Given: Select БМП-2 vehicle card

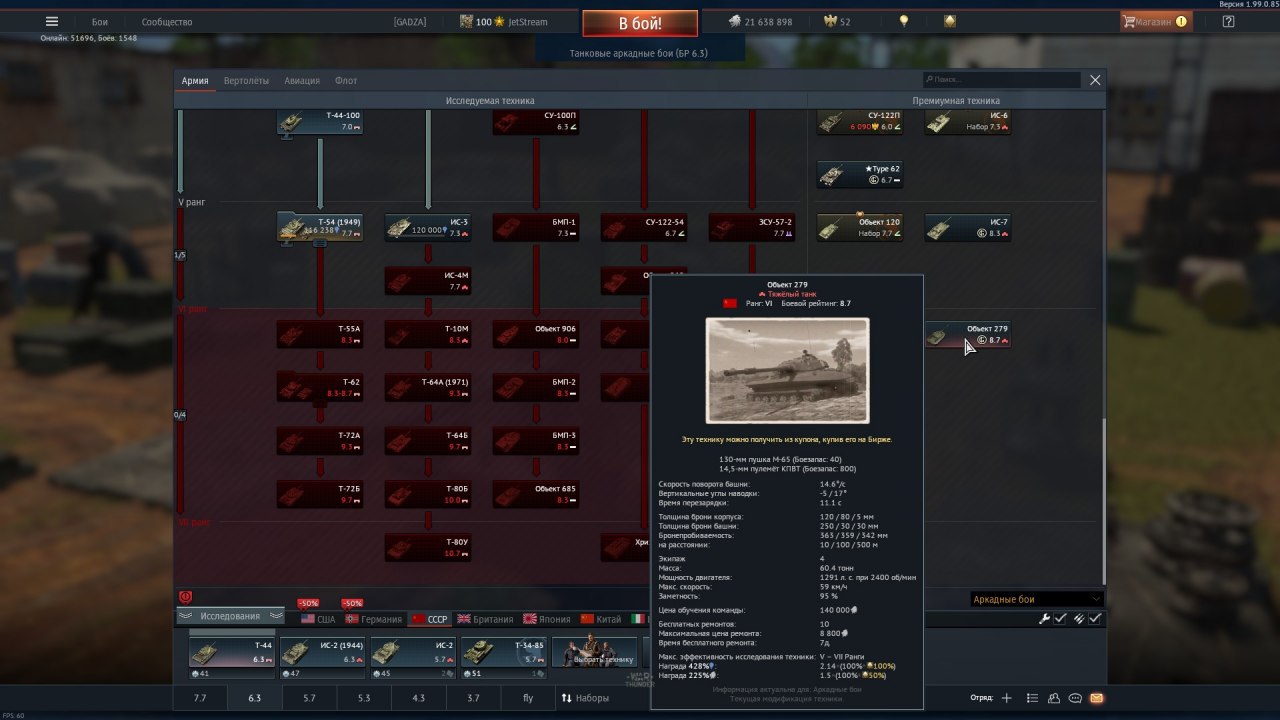Looking at the screenshot, I should [536, 388].
